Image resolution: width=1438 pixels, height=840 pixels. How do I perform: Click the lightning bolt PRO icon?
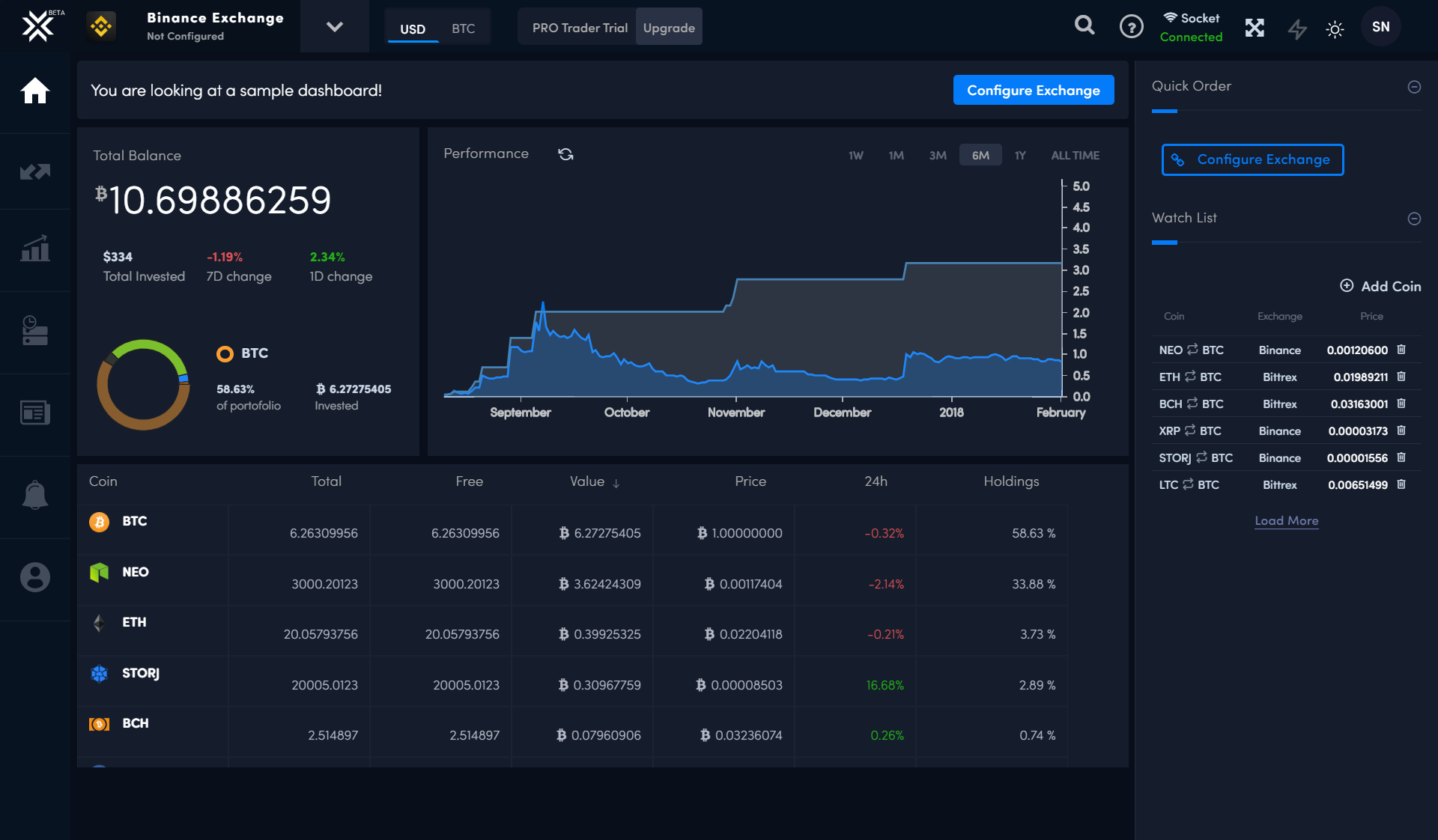(x=1296, y=27)
